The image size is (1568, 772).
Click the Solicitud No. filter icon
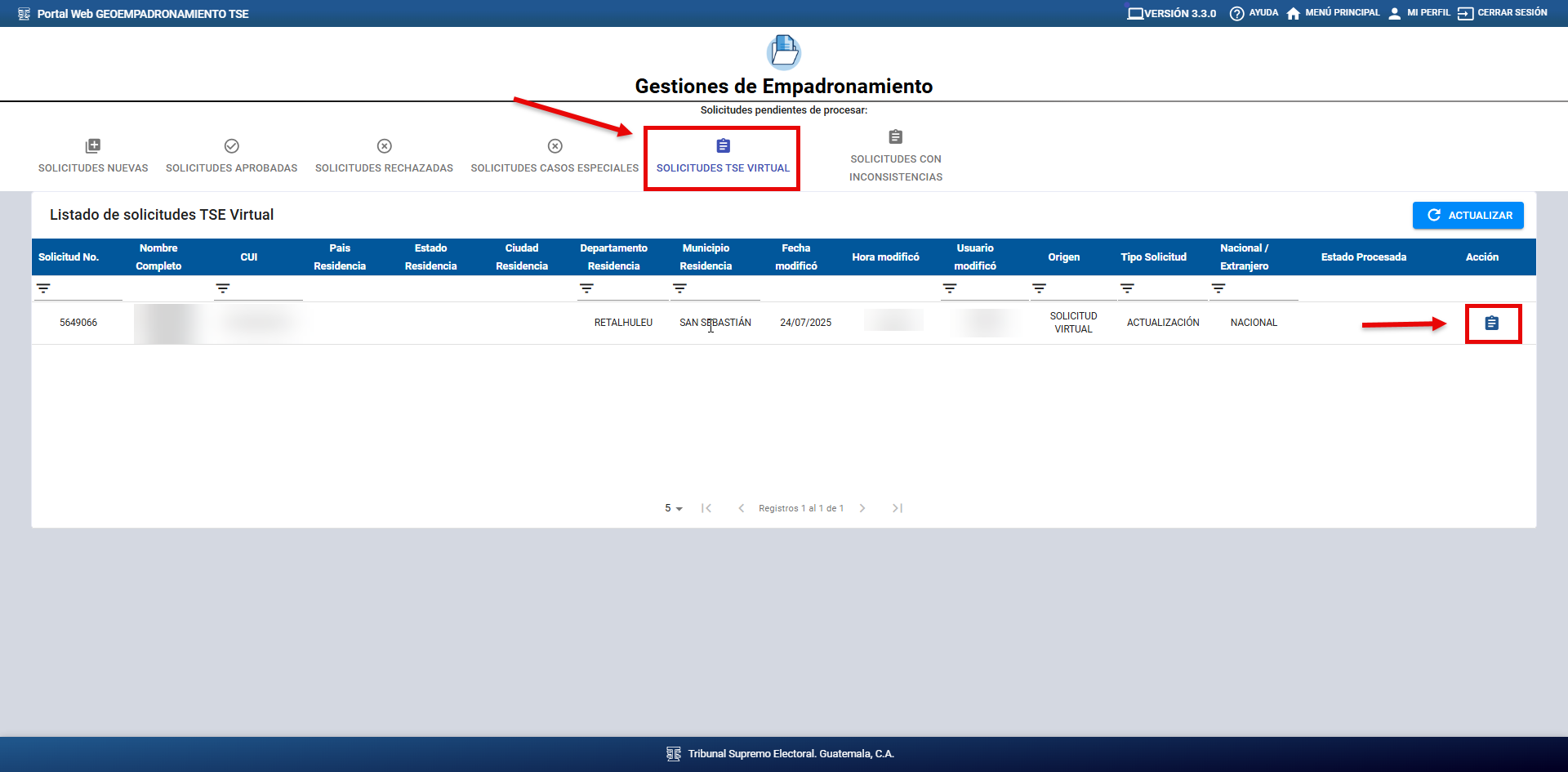[x=43, y=288]
